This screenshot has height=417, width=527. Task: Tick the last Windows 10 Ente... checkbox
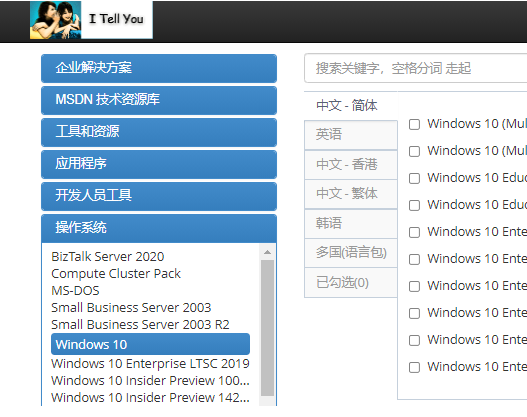tap(414, 367)
